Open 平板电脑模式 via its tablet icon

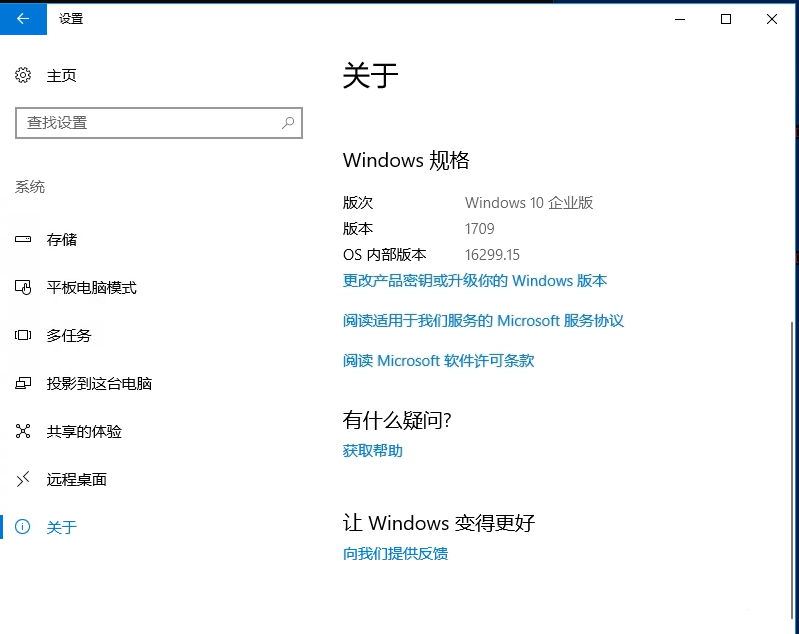coord(23,288)
